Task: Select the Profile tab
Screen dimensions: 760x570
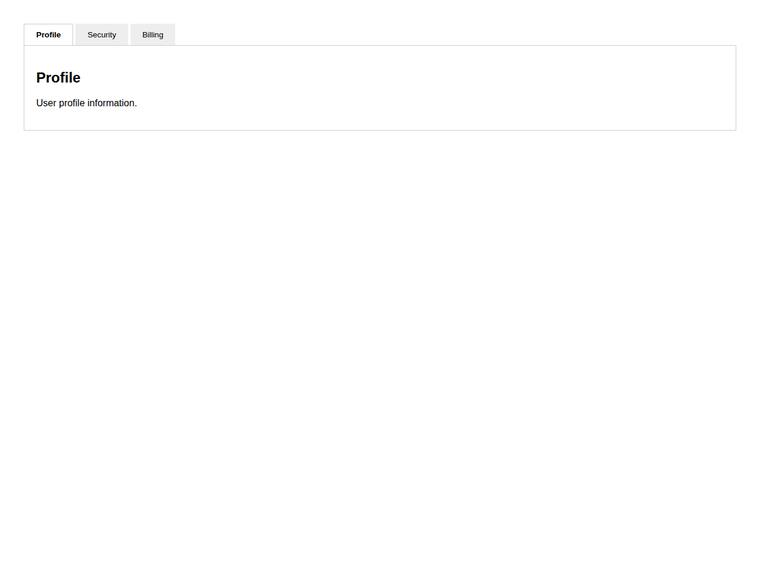Action: click(x=48, y=35)
